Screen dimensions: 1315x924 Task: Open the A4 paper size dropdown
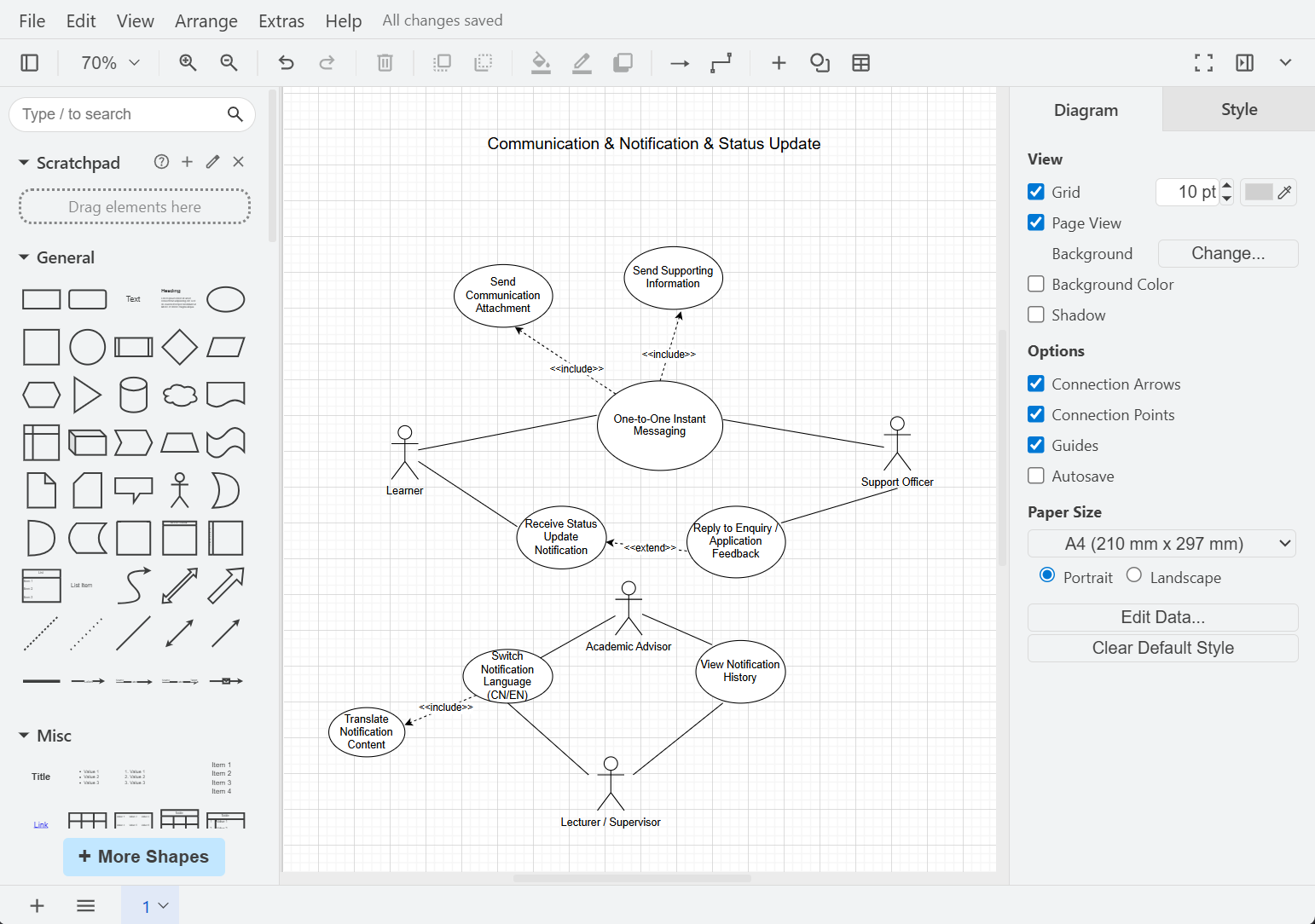tap(1161, 544)
